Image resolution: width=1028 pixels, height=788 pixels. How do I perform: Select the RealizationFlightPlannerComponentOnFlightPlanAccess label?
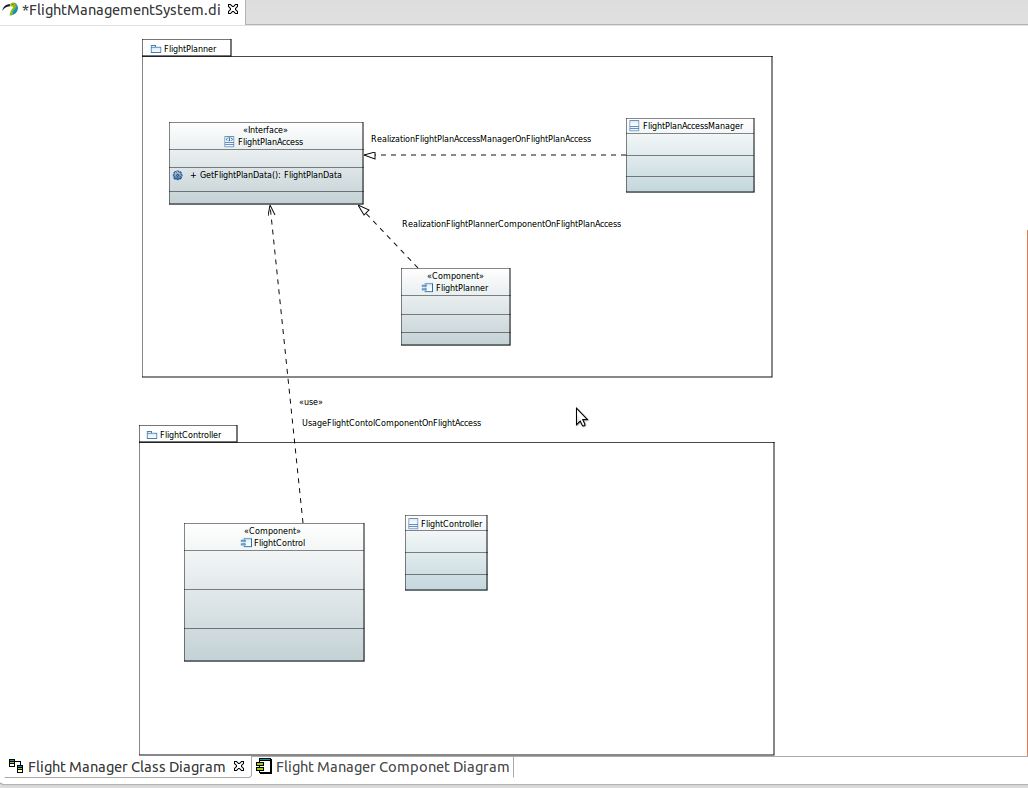tap(511, 224)
